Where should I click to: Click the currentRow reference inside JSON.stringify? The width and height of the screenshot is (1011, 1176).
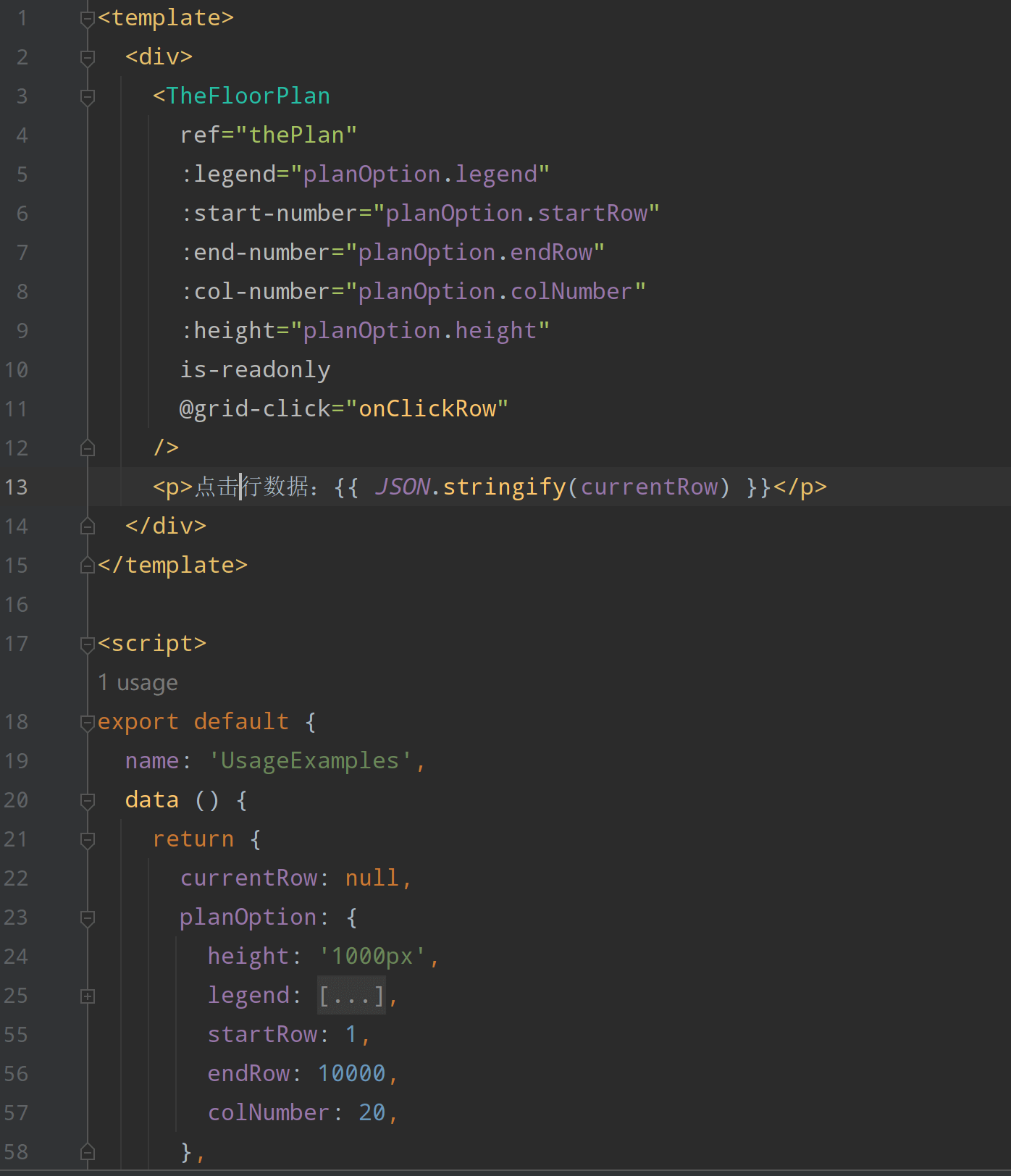(x=649, y=487)
